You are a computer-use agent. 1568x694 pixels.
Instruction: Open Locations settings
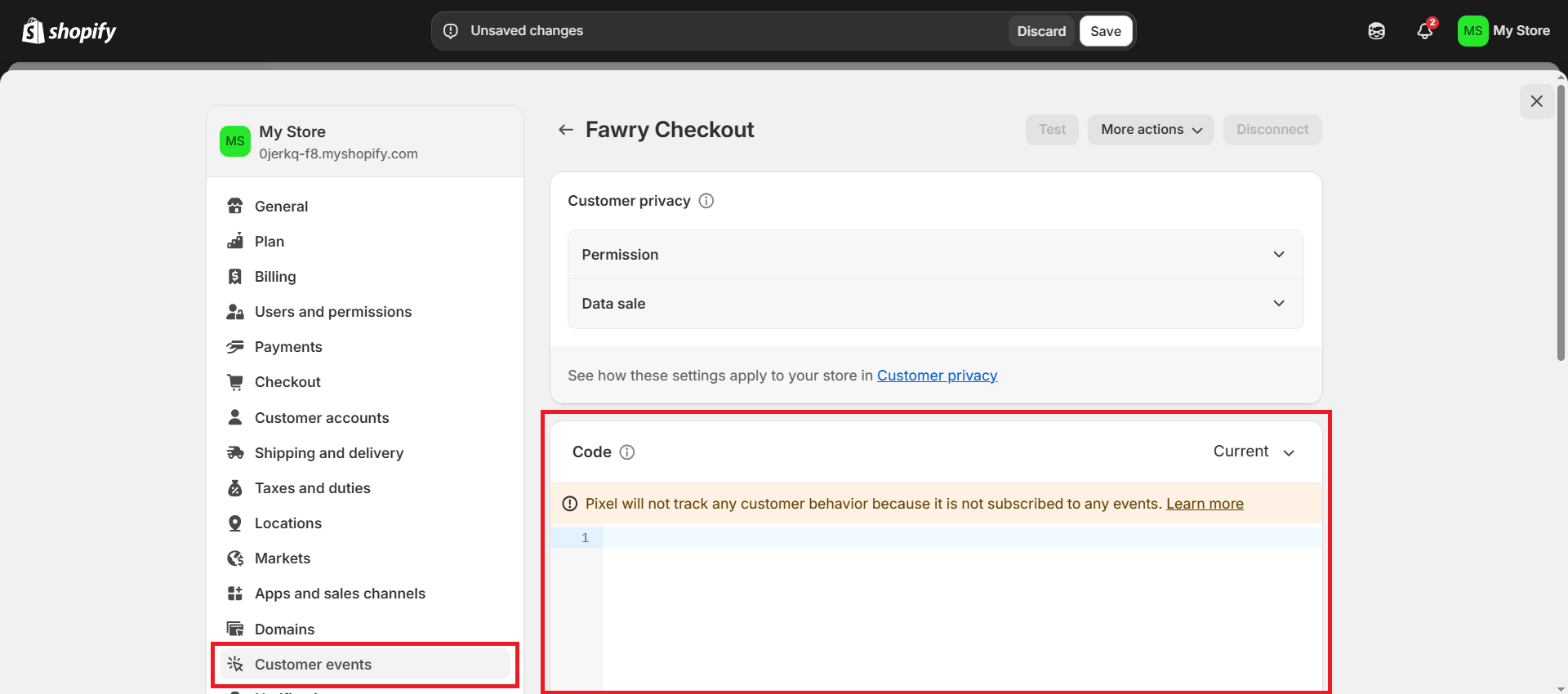[x=365, y=523]
